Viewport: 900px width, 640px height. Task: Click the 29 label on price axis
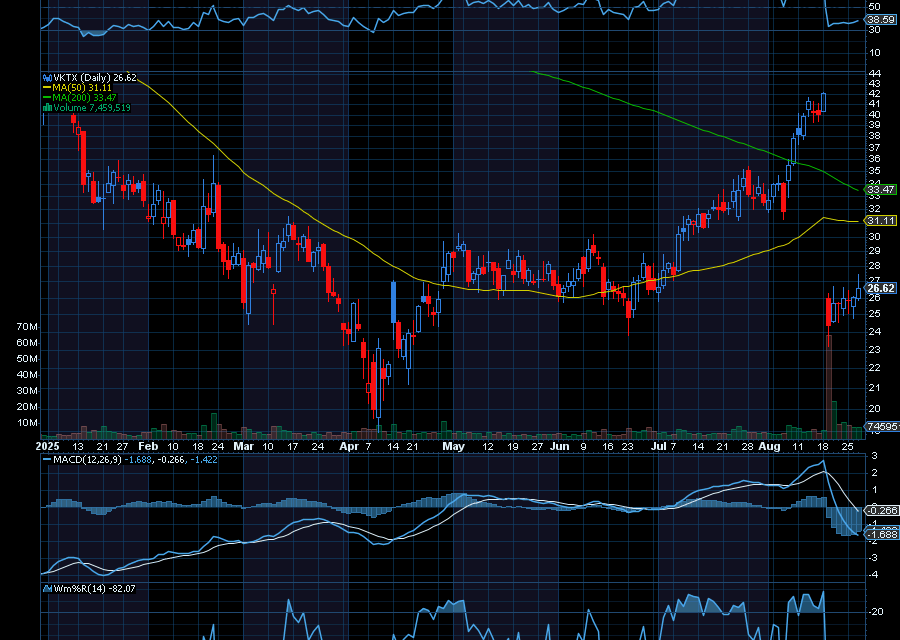pos(874,251)
